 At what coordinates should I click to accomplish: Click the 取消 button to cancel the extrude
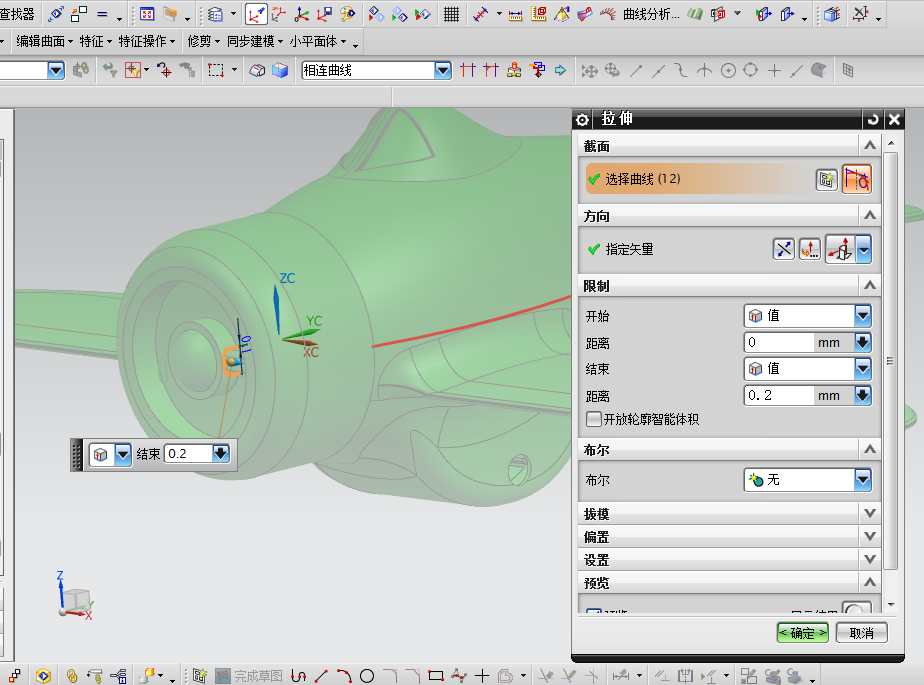861,632
